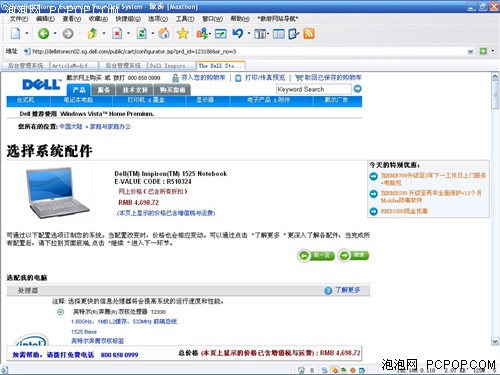Click the 了解更多 link in processor section
The image size is (500, 375).
[348, 290]
